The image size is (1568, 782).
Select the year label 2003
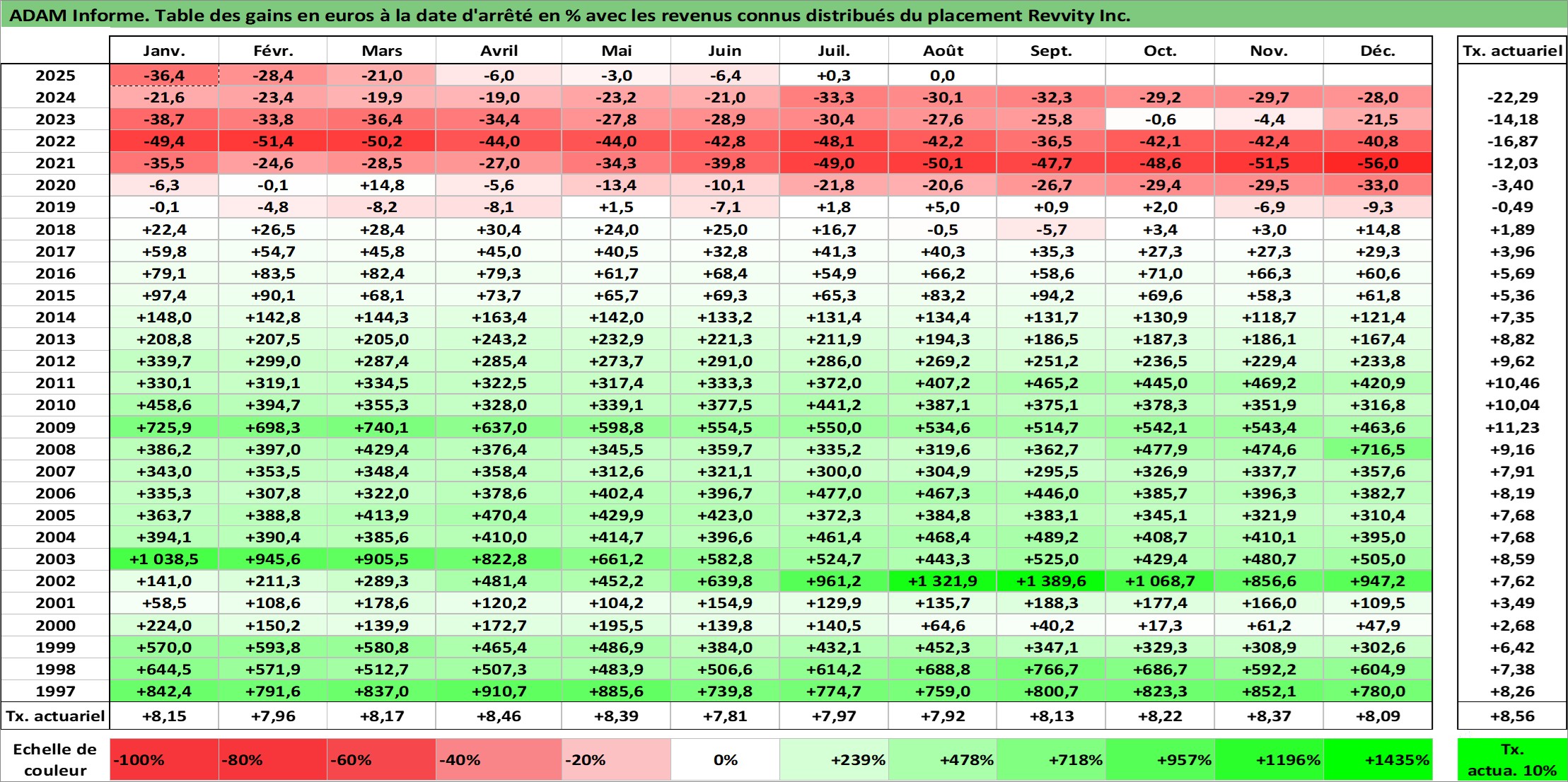coord(55,559)
